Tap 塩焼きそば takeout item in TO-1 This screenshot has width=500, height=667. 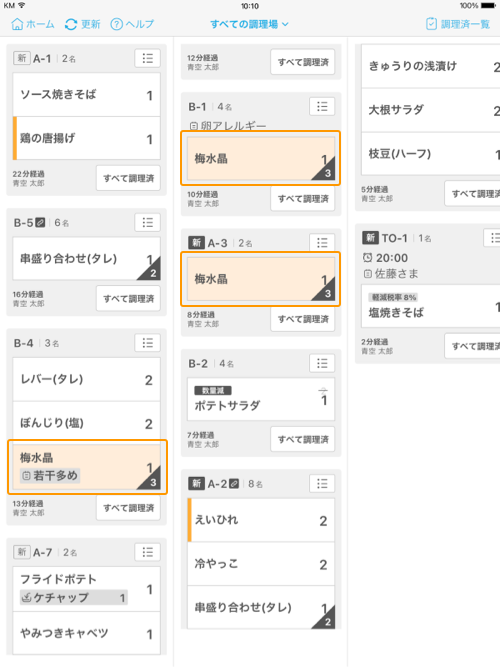pyautogui.click(x=431, y=306)
